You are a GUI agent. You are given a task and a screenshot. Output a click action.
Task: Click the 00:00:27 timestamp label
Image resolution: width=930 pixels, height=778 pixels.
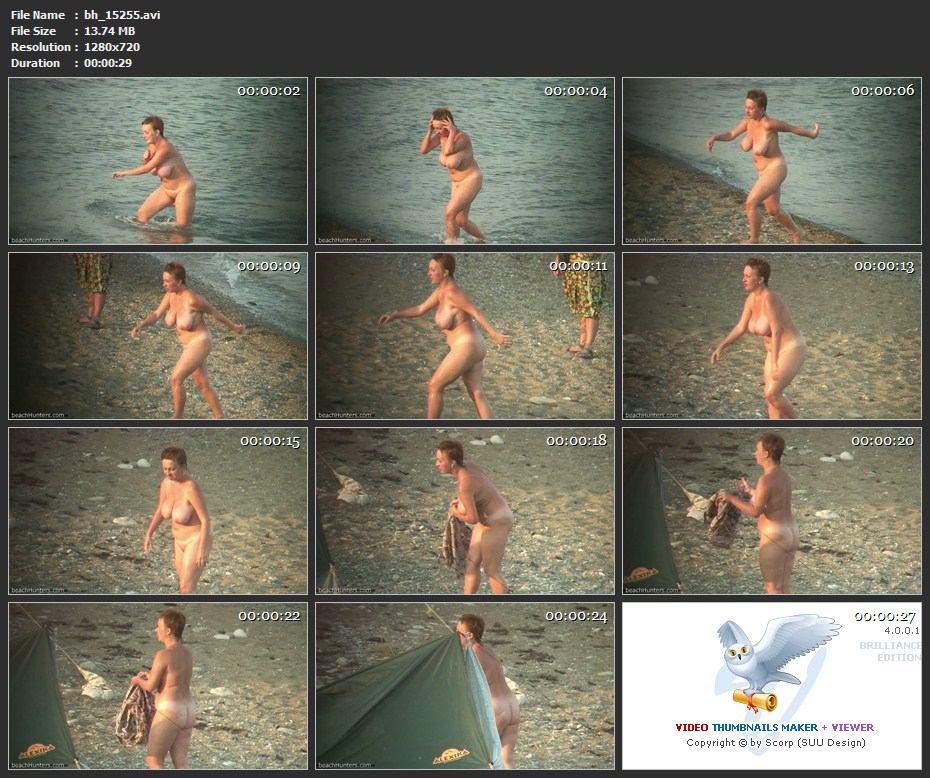tap(883, 616)
